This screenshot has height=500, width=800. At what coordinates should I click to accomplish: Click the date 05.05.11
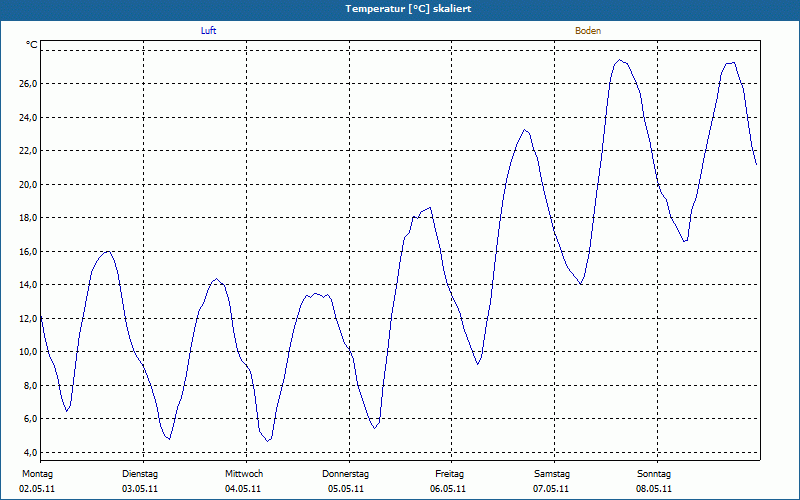pyautogui.click(x=346, y=489)
